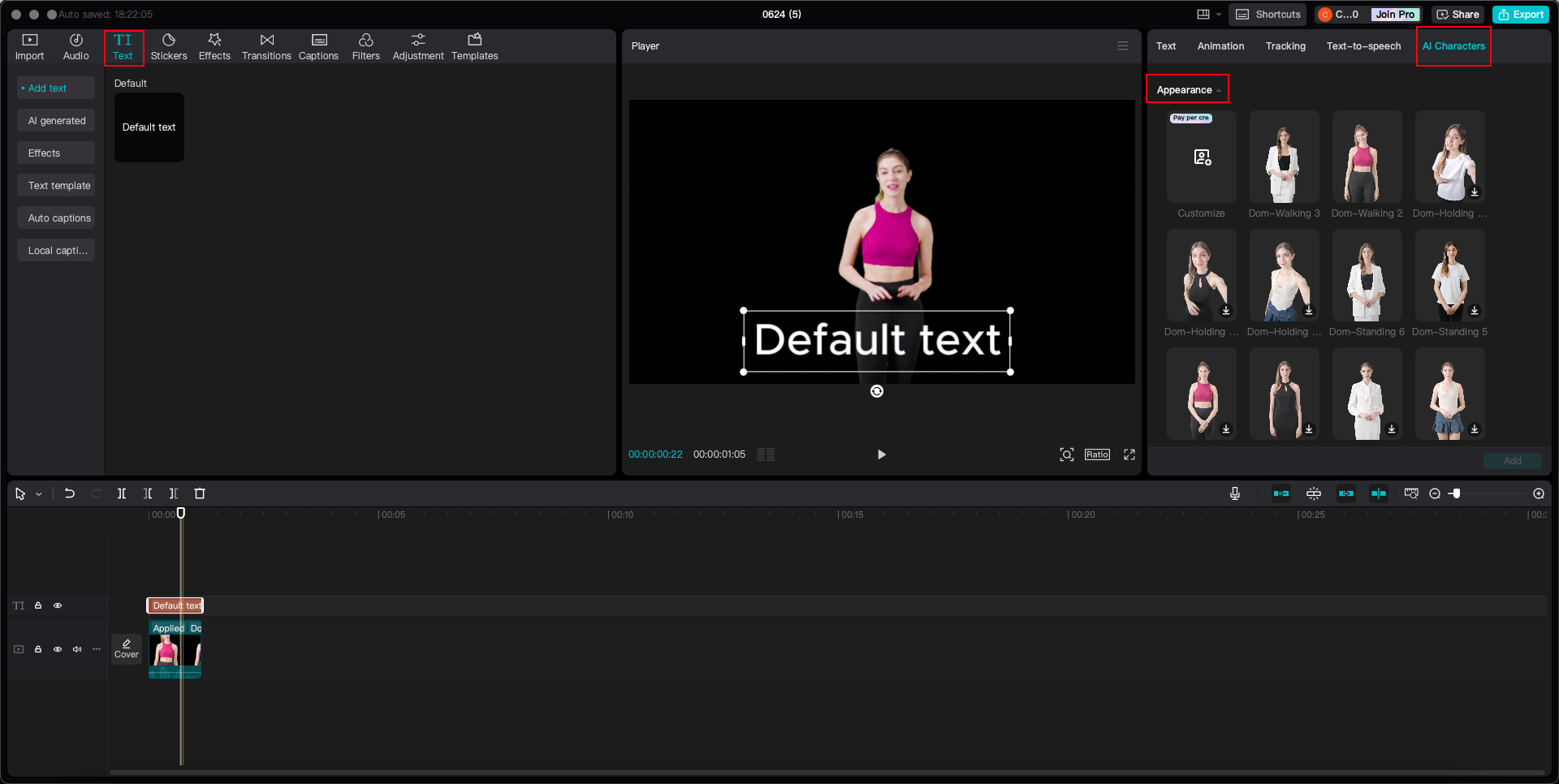Open the Stickers panel
This screenshot has height=784, width=1559.
(x=169, y=46)
